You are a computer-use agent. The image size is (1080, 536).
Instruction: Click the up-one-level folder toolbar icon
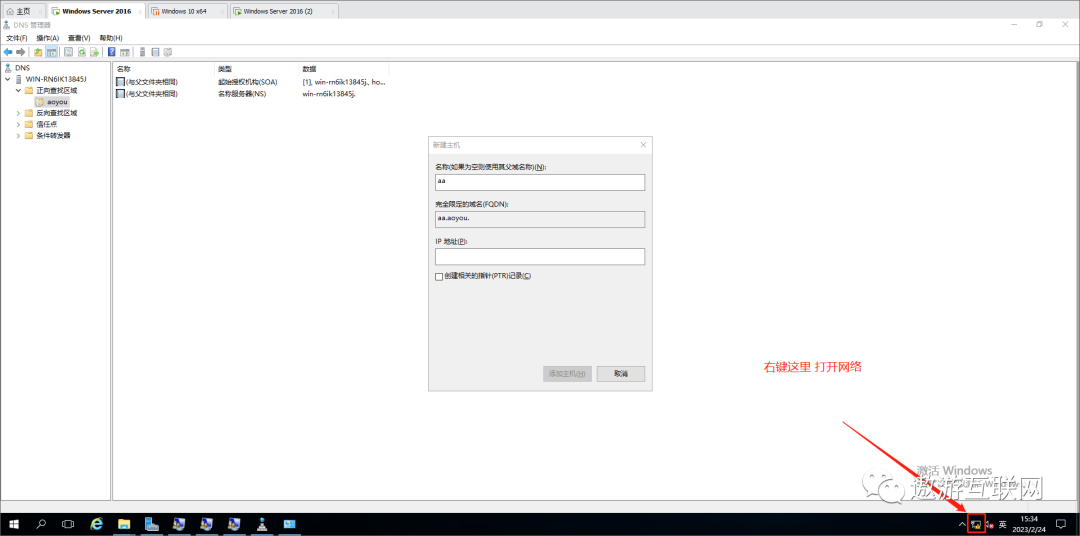tap(38, 52)
